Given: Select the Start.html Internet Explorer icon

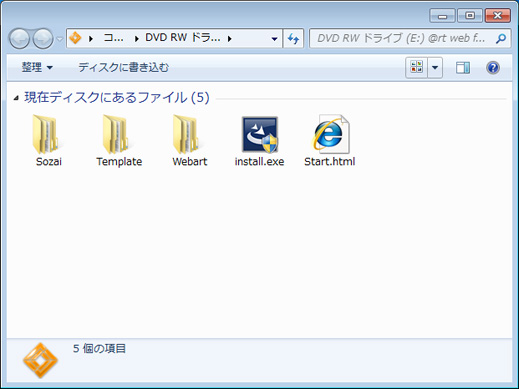Looking at the screenshot, I should point(331,134).
